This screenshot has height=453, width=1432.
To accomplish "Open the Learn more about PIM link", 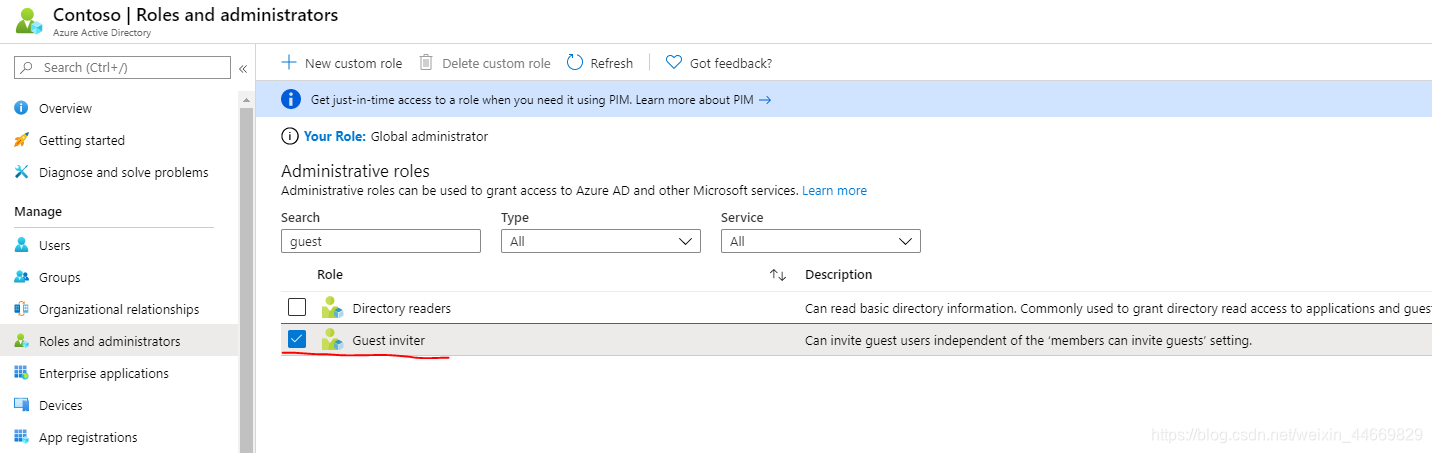I will click(x=703, y=100).
